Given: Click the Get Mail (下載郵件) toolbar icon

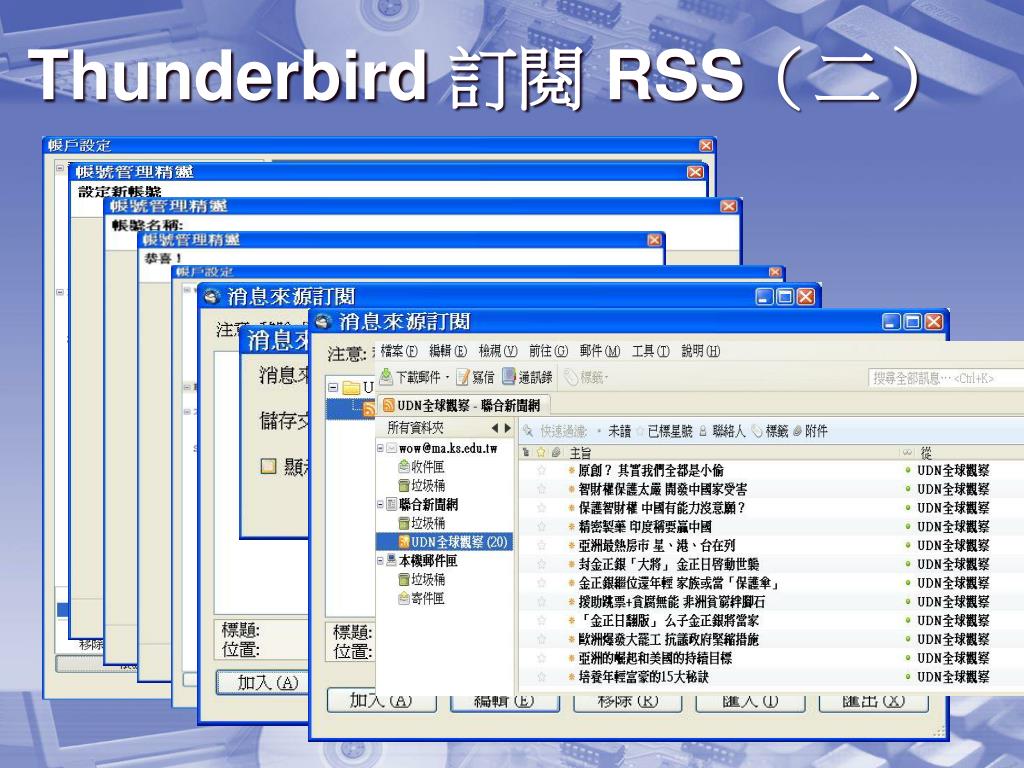Looking at the screenshot, I should coord(386,377).
